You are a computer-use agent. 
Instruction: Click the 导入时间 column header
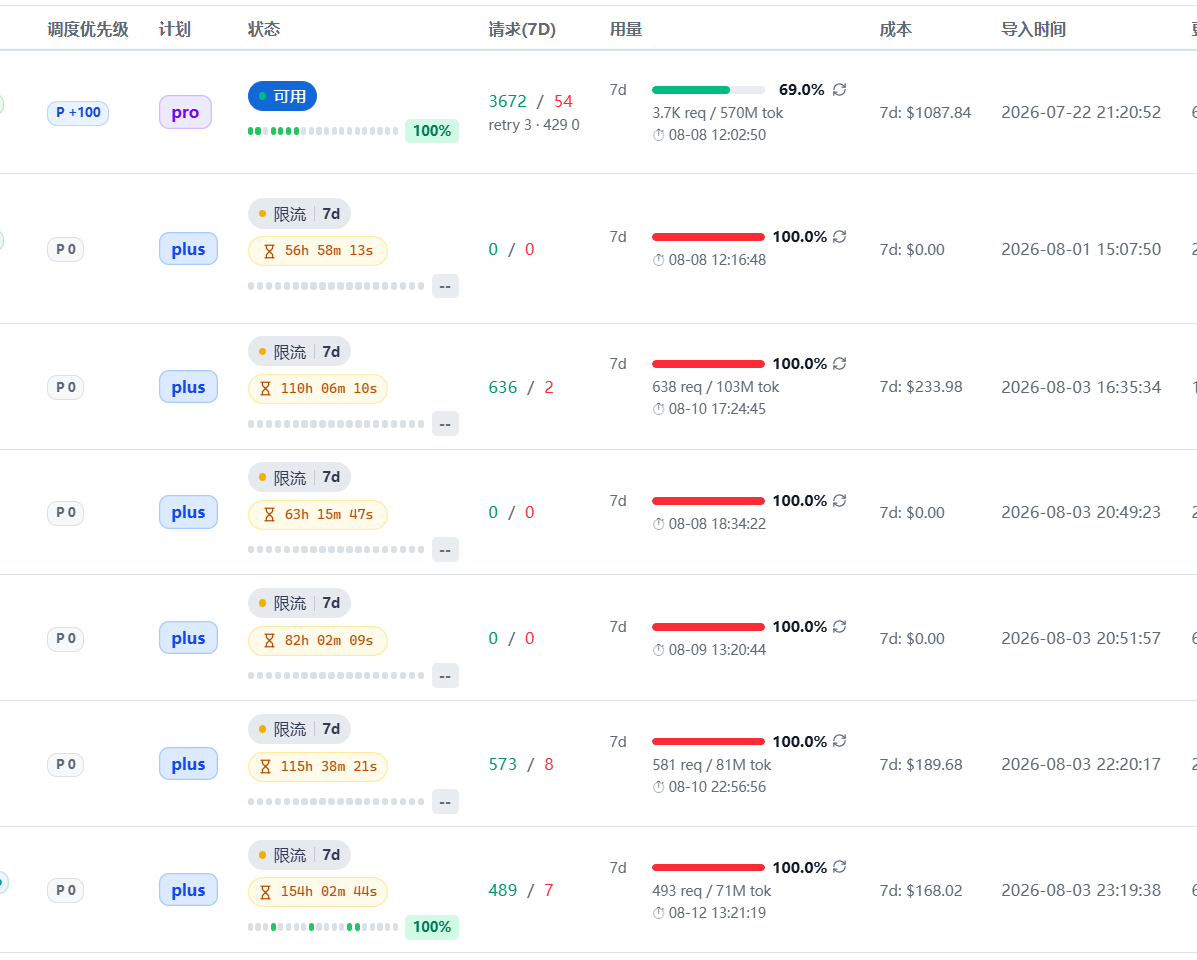coord(1034,29)
